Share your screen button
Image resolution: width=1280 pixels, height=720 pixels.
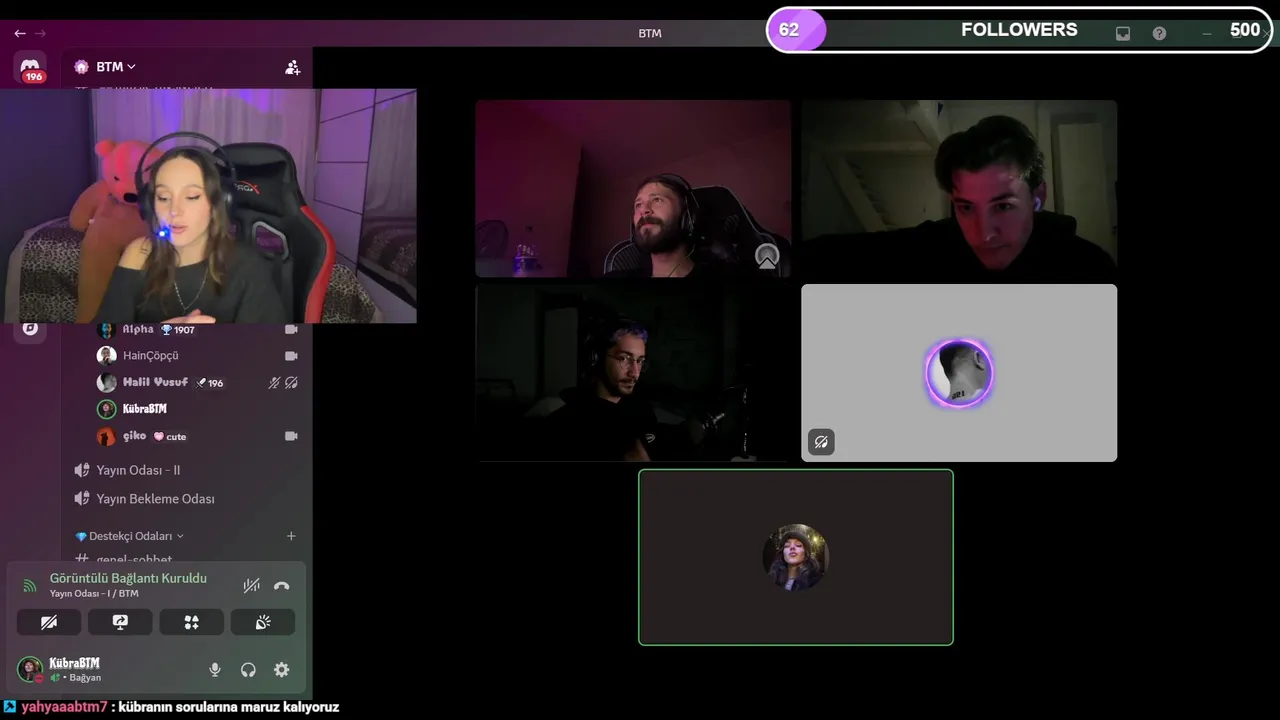(120, 622)
